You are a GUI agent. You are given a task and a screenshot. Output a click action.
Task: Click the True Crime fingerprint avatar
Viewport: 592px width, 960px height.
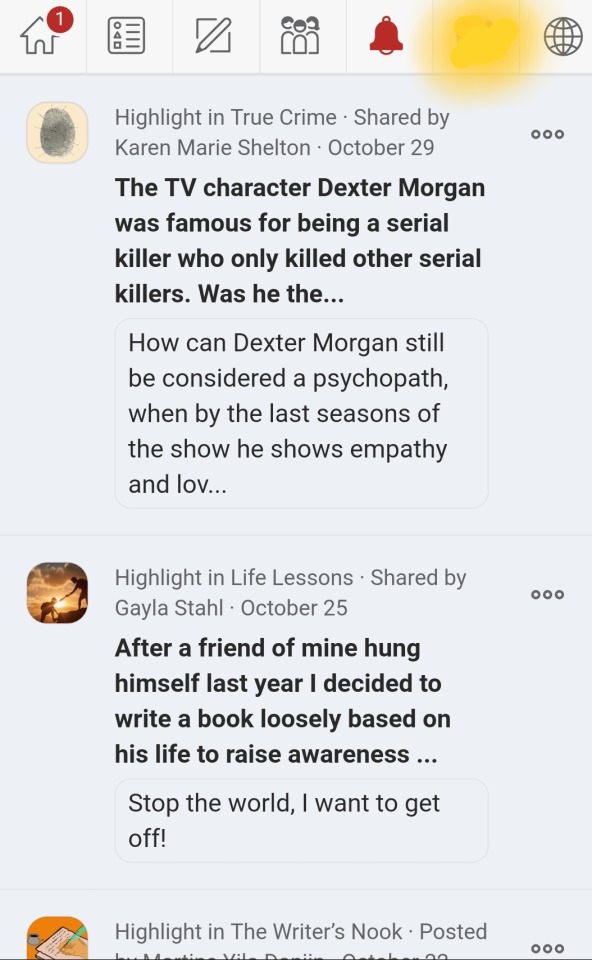(x=58, y=132)
